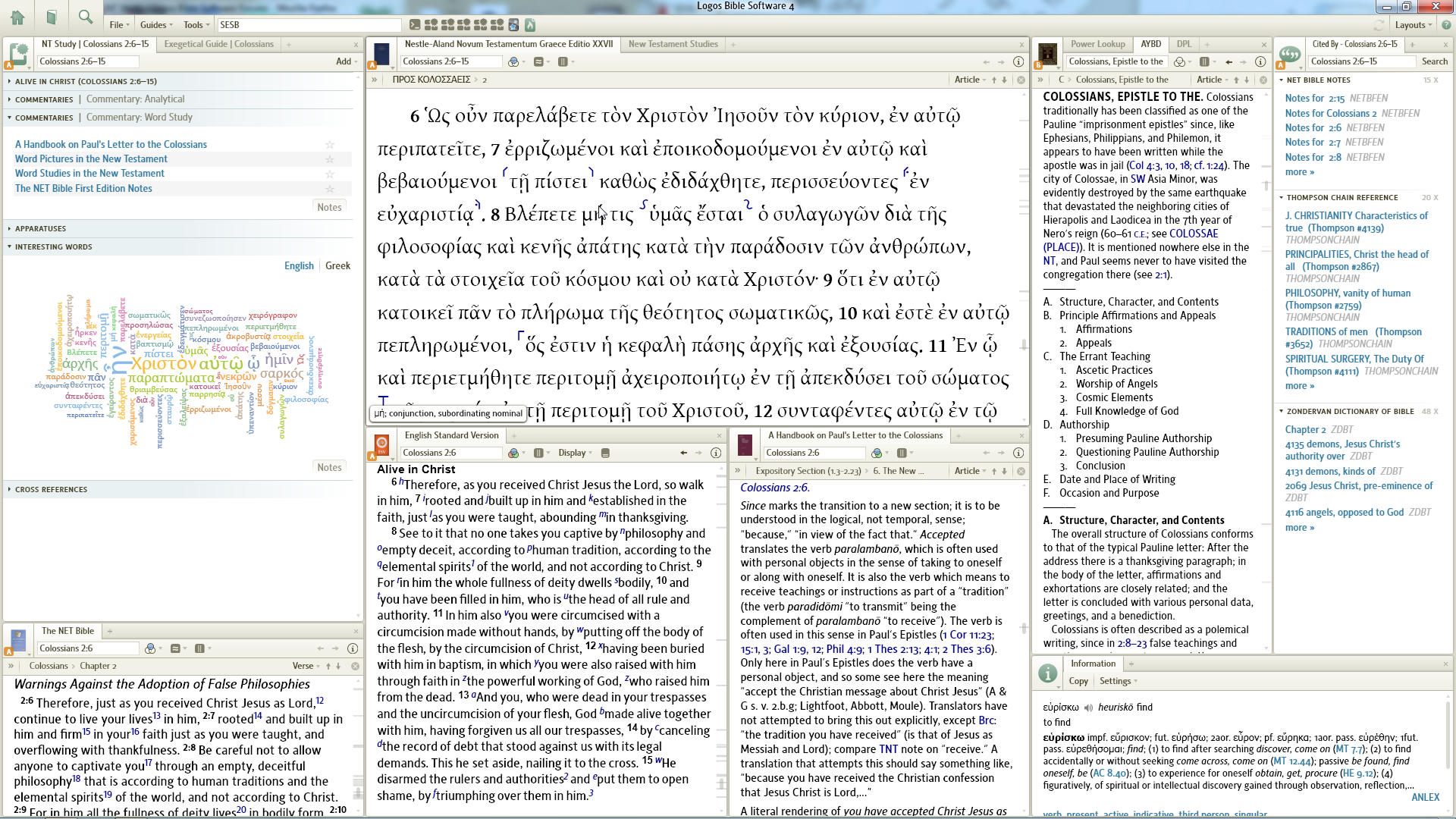Open the Library book icon

point(51,17)
